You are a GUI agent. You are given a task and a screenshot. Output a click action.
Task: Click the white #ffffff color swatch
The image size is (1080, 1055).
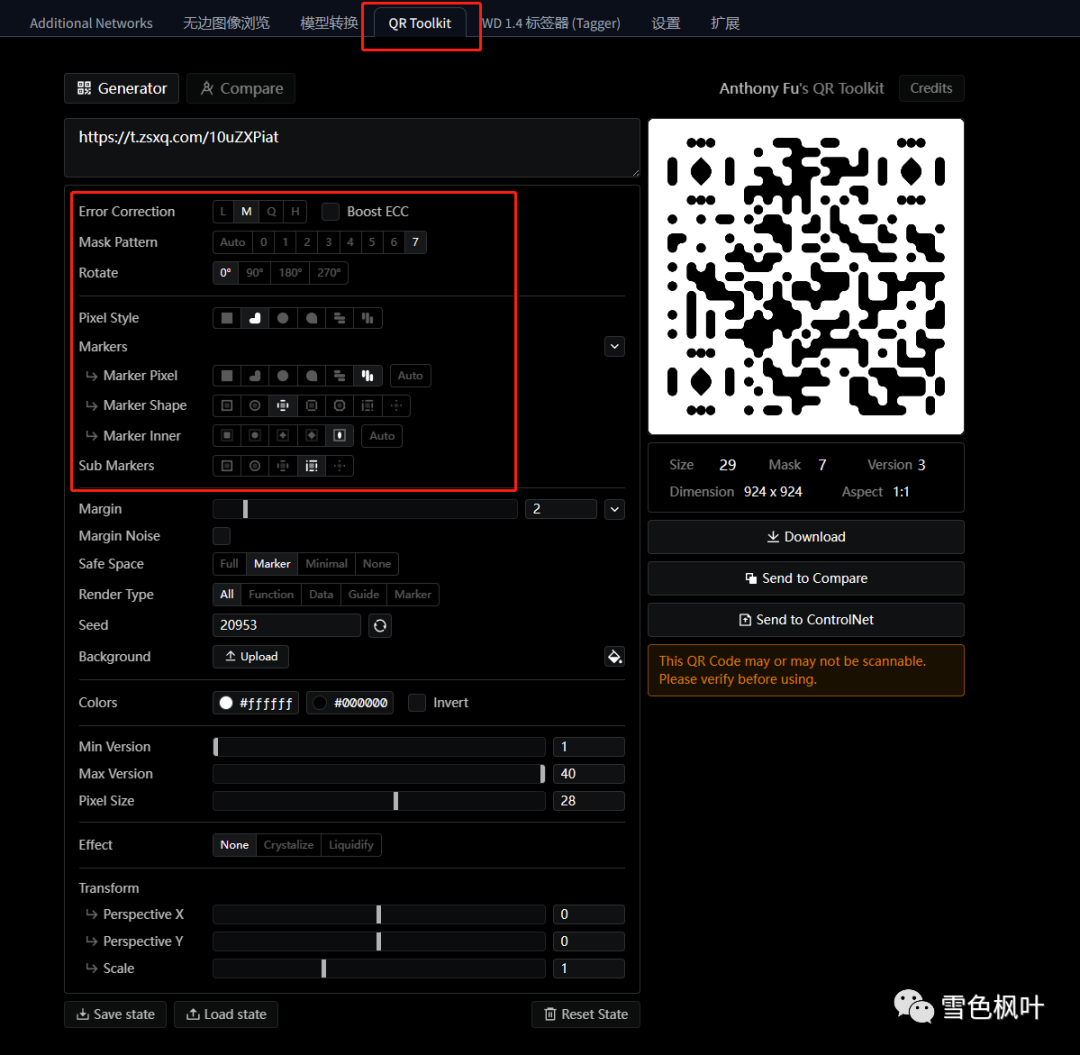coord(226,702)
